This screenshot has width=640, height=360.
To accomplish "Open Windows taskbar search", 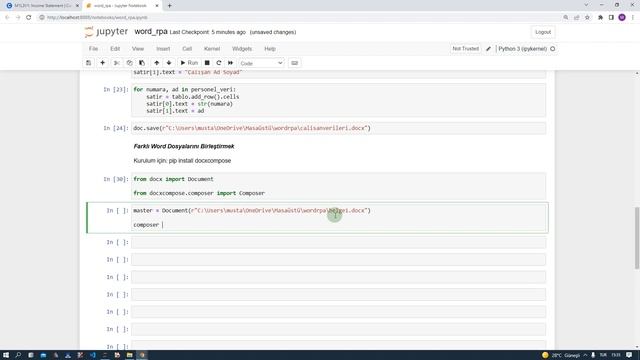I will pyautogui.click(x=18, y=355).
